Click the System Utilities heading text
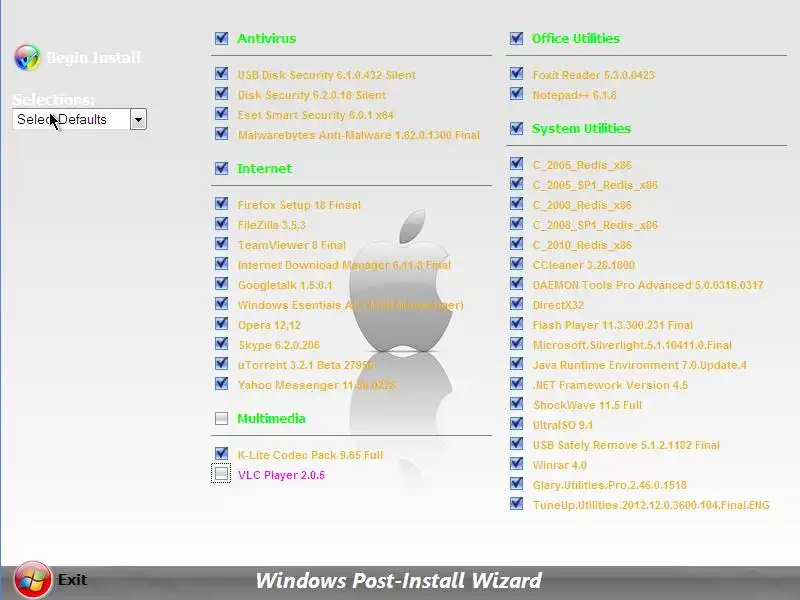 click(581, 129)
